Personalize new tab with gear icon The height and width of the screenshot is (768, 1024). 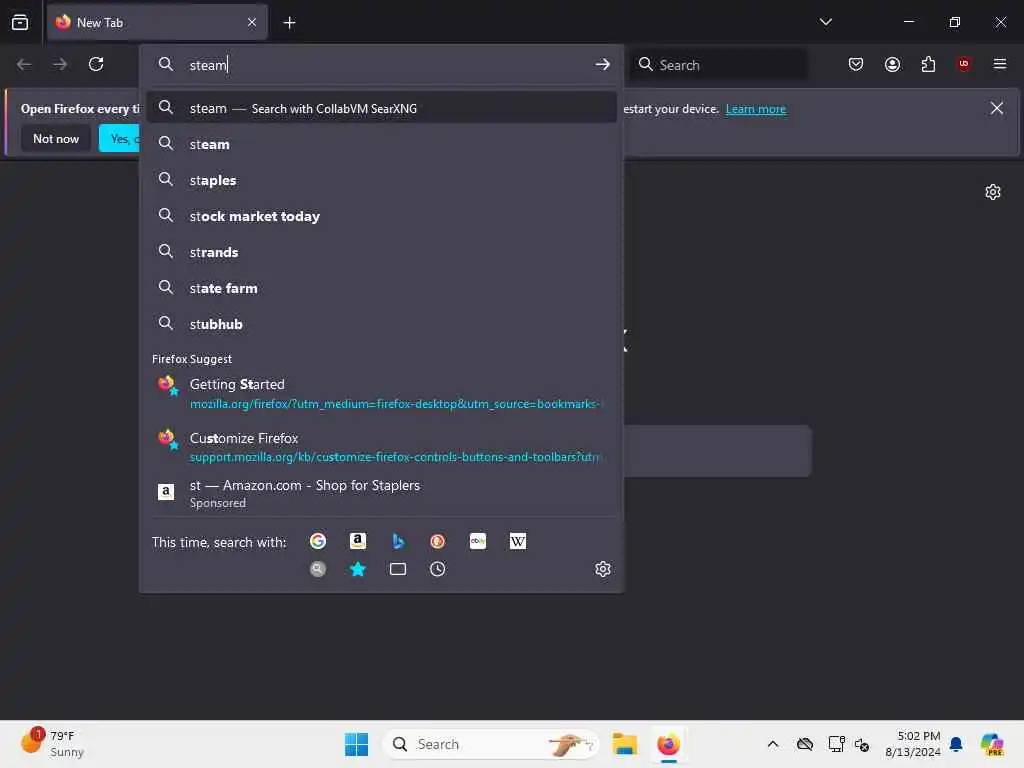993,192
